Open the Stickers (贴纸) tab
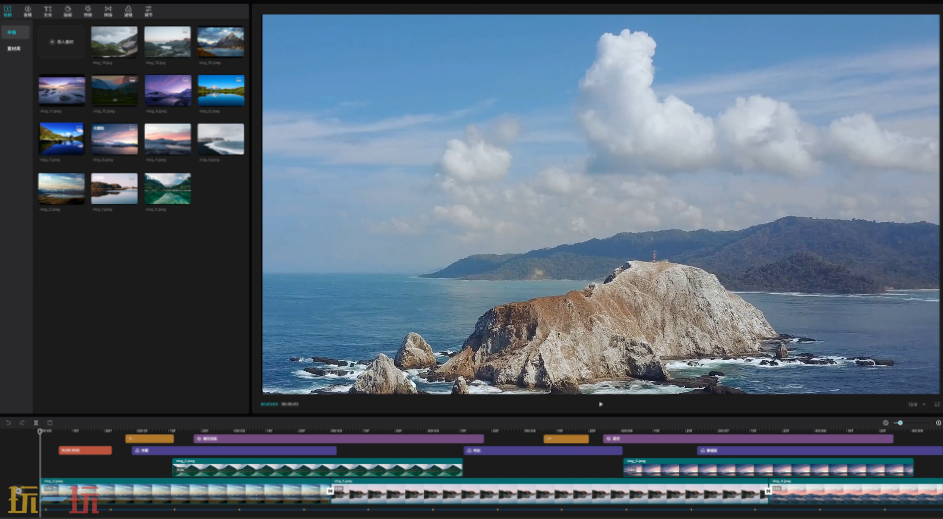 pos(68,11)
